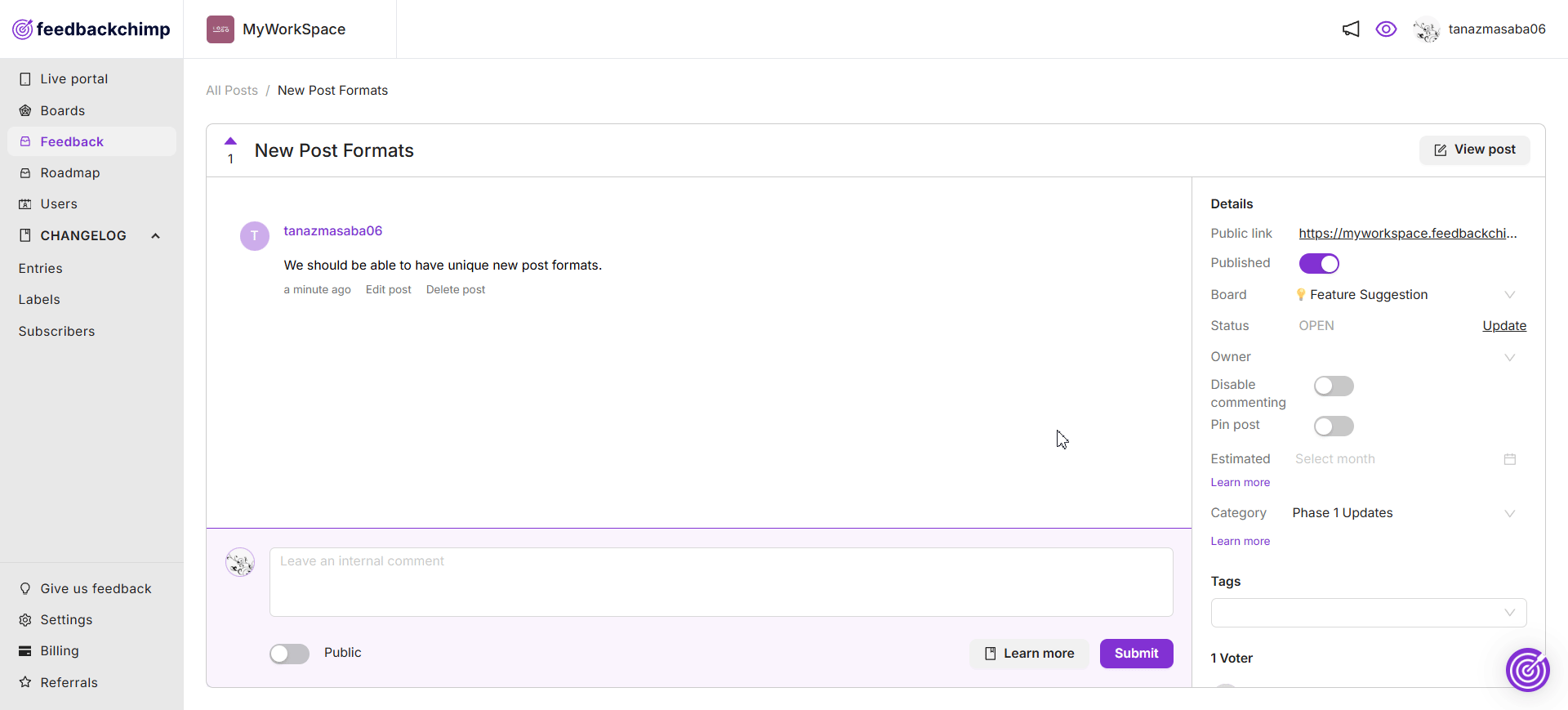Open the MyWorkSpace workspace avatar
1568x710 pixels.
pos(220,29)
